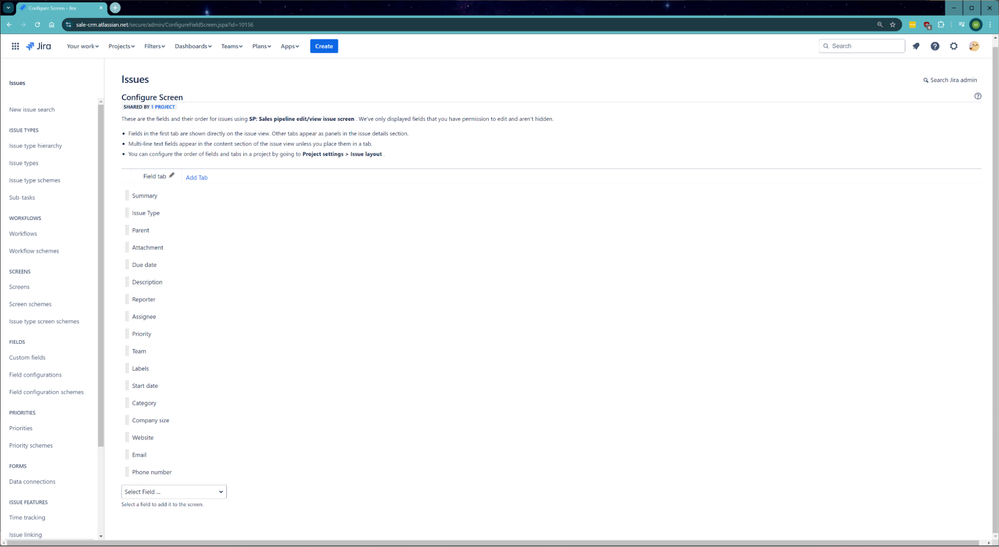Click the Create button

tap(324, 46)
